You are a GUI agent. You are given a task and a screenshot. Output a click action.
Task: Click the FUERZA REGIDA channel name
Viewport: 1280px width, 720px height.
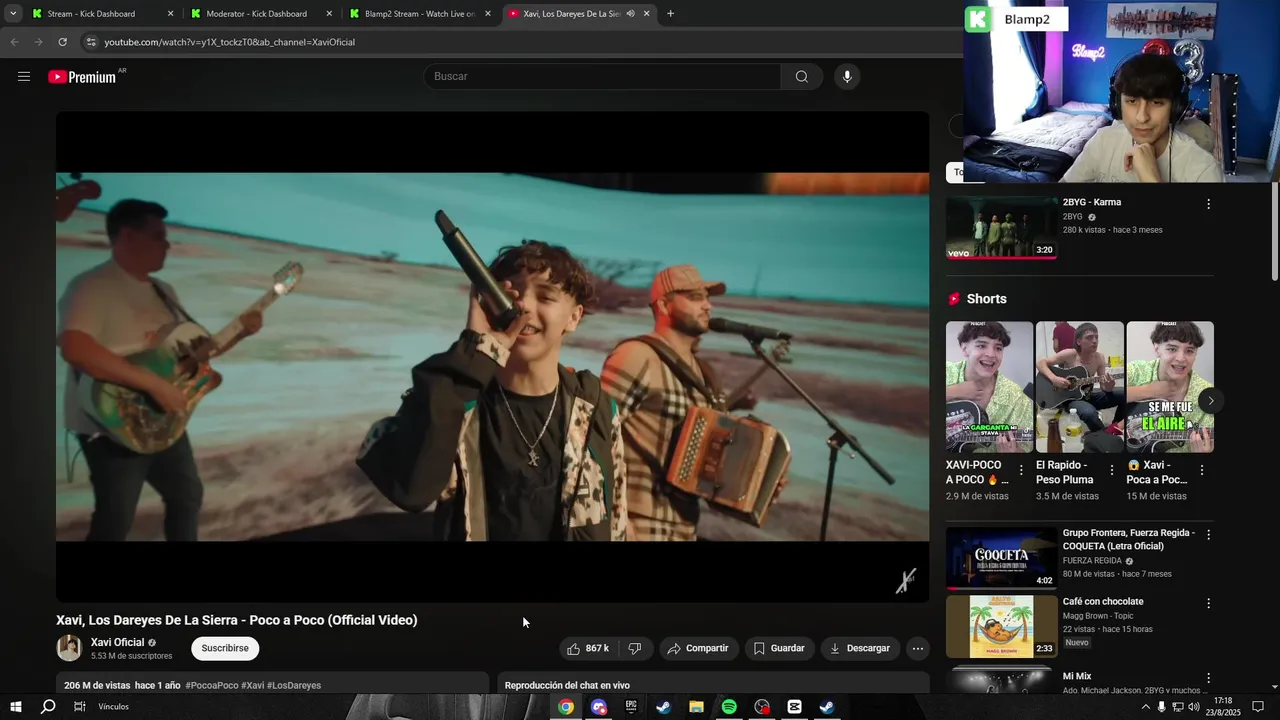point(1092,561)
